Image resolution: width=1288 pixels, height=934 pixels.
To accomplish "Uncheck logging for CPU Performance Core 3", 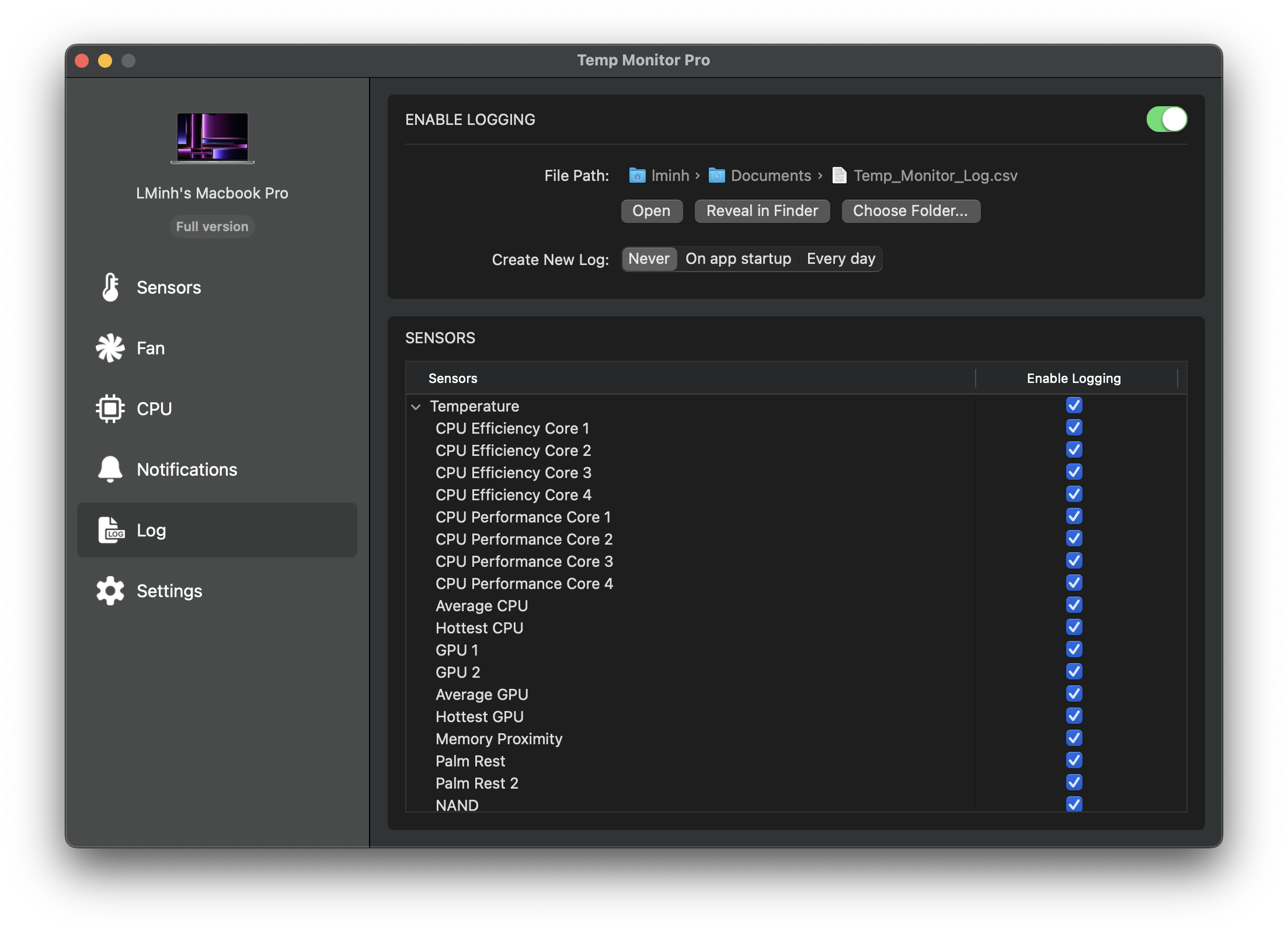I will click(1074, 560).
